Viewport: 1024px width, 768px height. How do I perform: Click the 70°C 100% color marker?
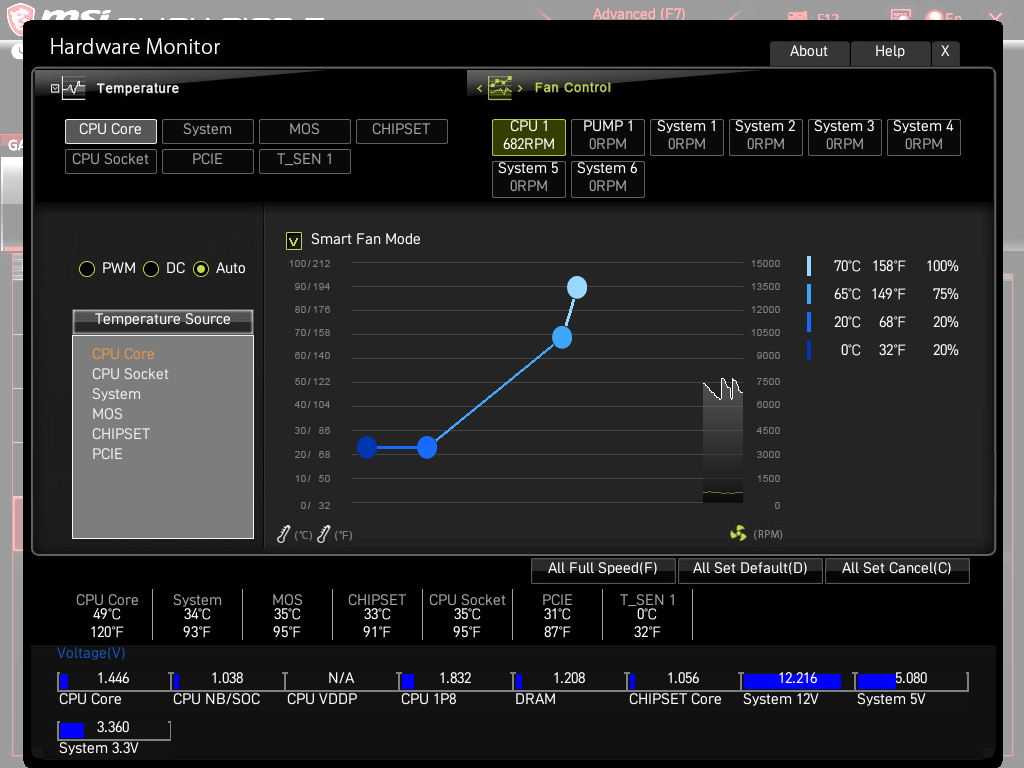(x=809, y=266)
